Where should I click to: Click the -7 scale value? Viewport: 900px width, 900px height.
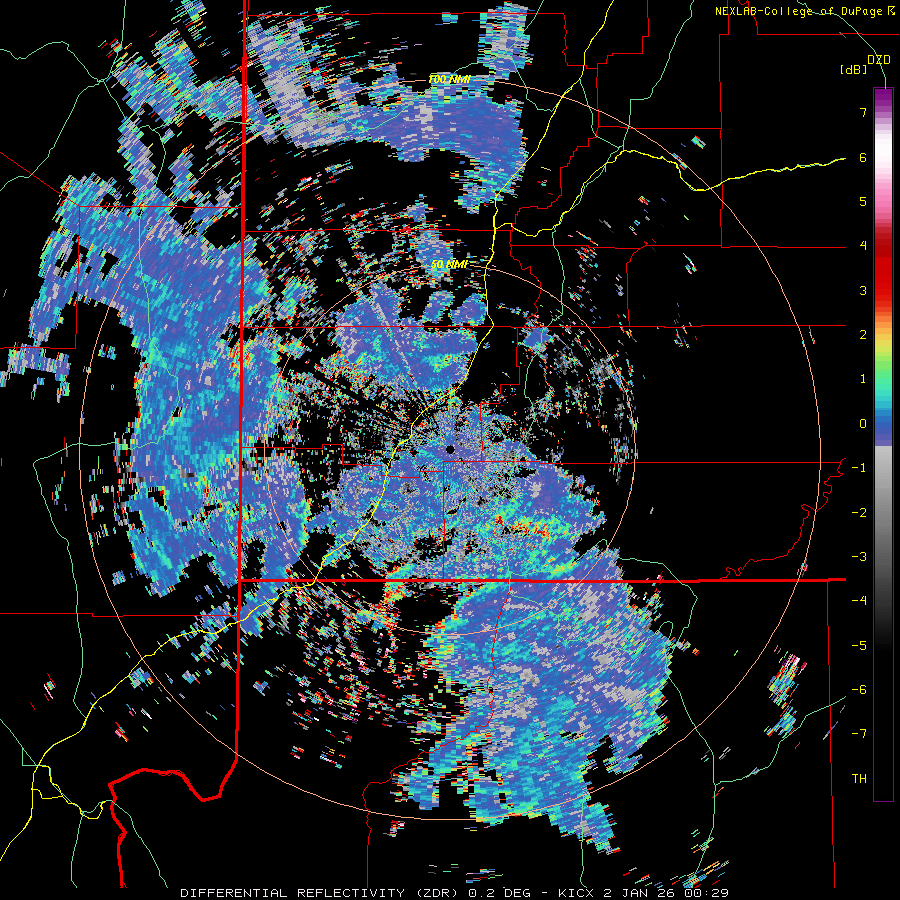[x=859, y=734]
